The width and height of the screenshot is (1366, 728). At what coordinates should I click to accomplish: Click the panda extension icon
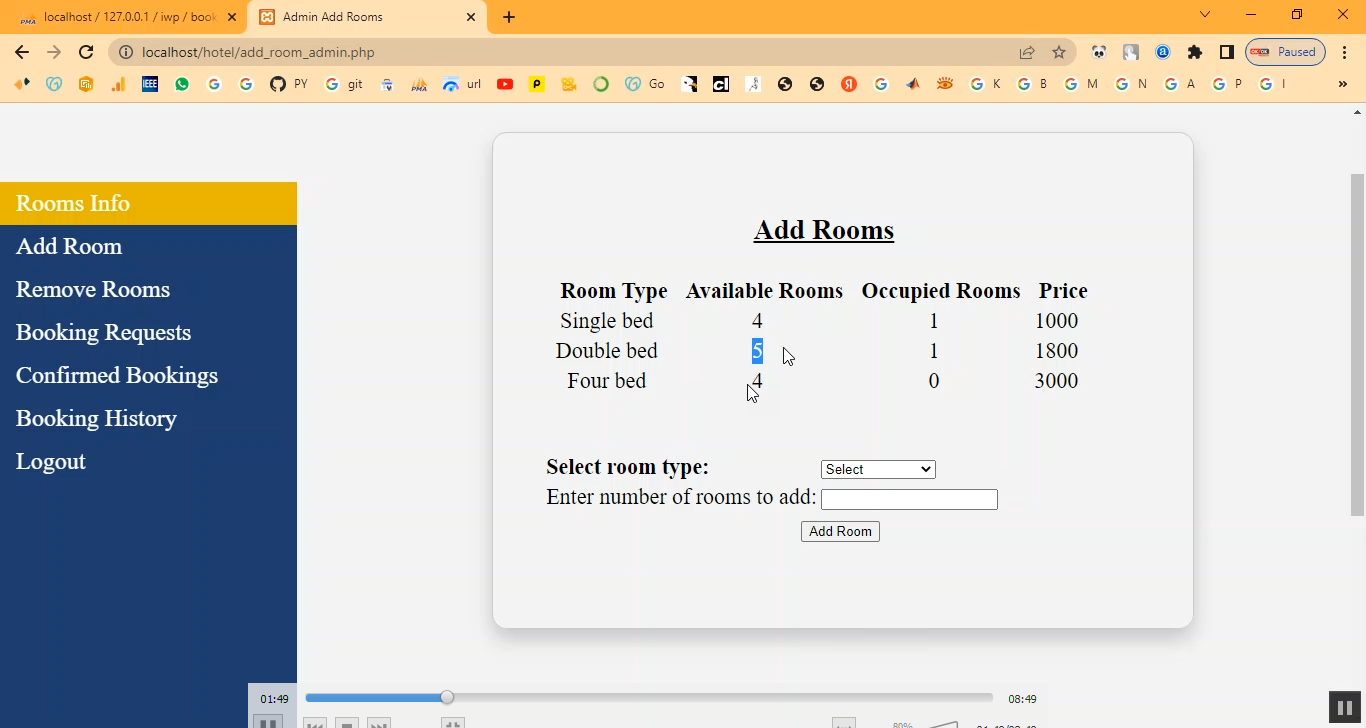tap(1099, 52)
